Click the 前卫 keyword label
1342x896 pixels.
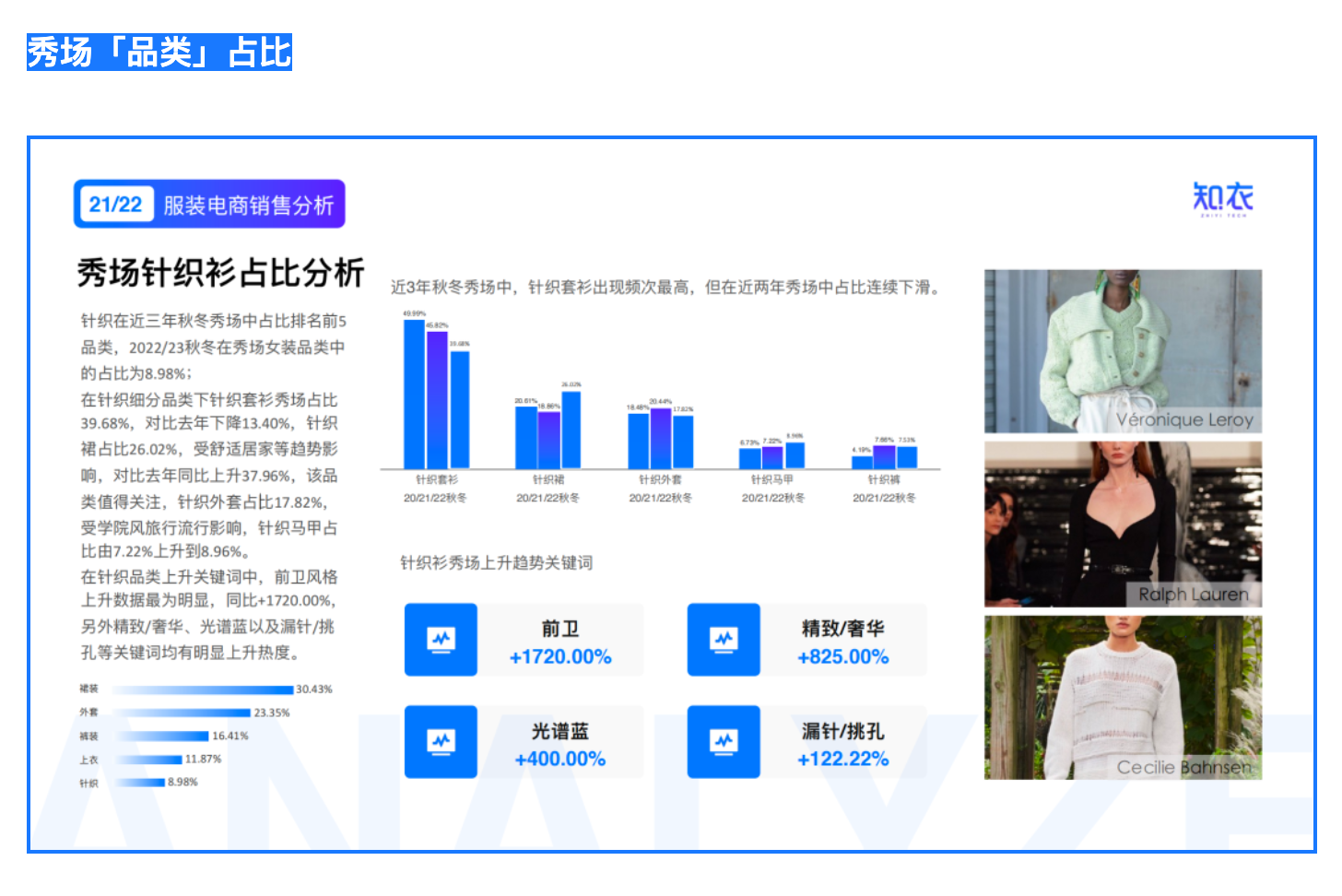click(x=560, y=629)
